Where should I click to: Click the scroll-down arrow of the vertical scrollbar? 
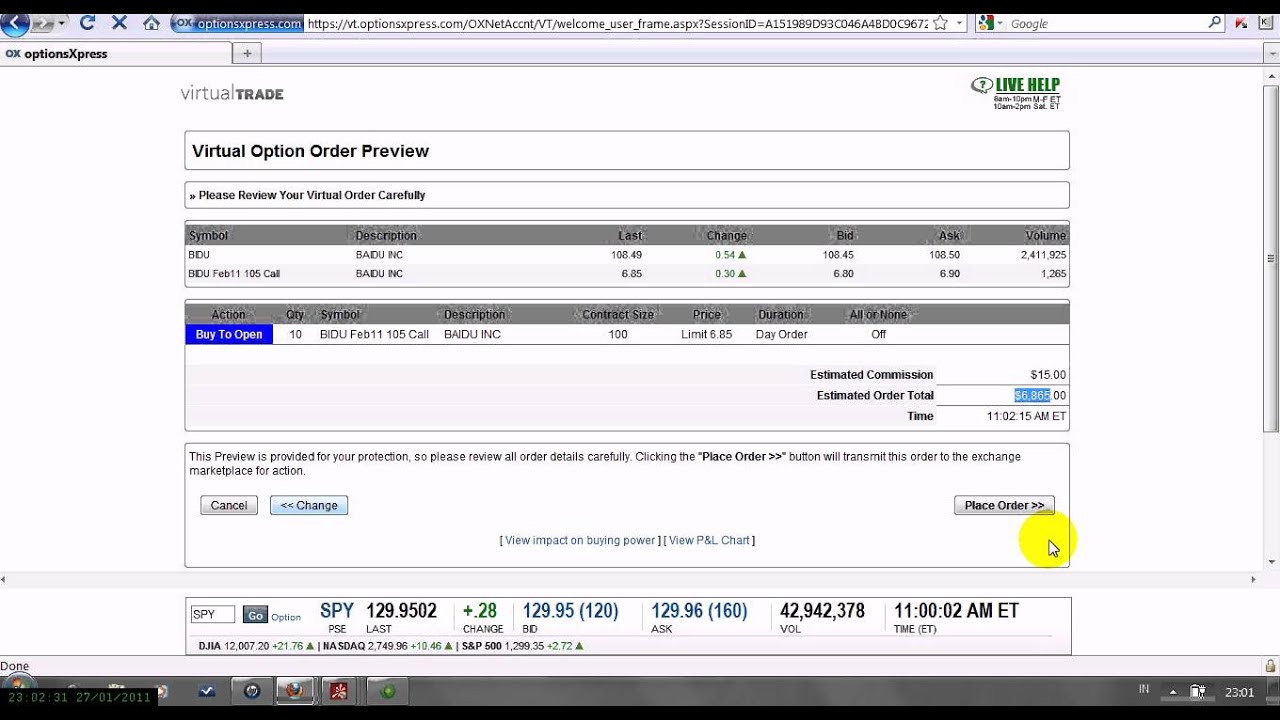[1271, 562]
